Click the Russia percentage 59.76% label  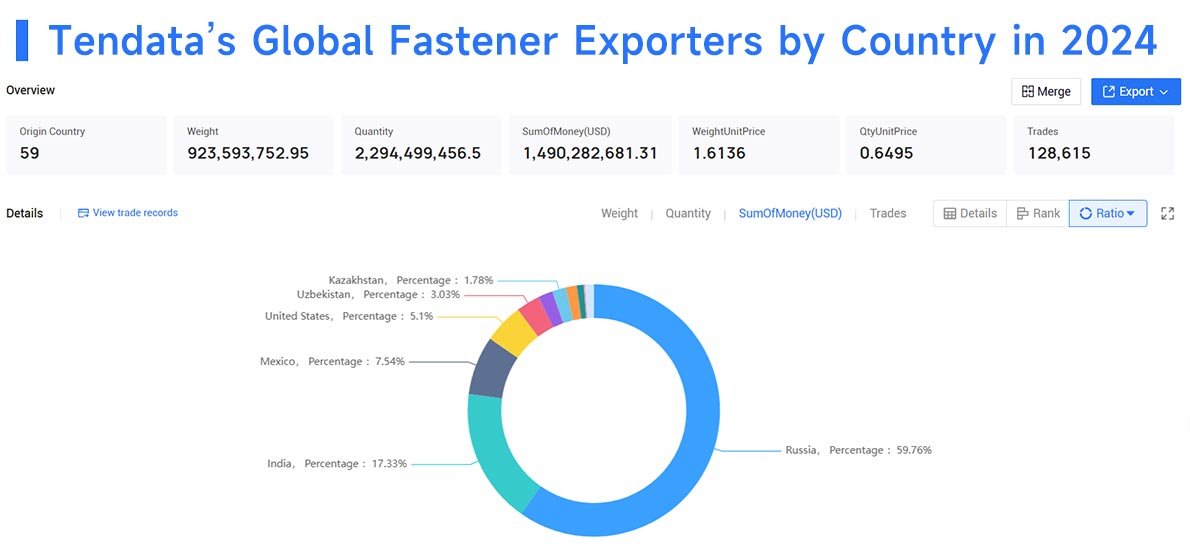tap(858, 450)
